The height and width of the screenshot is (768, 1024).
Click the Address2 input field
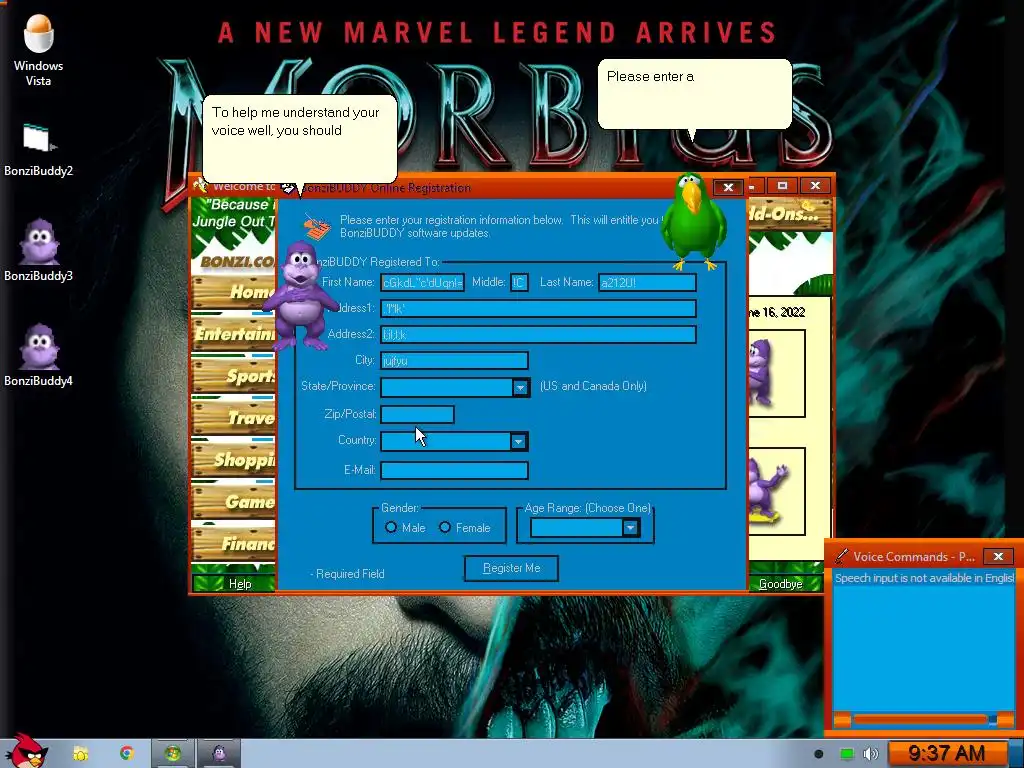[539, 334]
